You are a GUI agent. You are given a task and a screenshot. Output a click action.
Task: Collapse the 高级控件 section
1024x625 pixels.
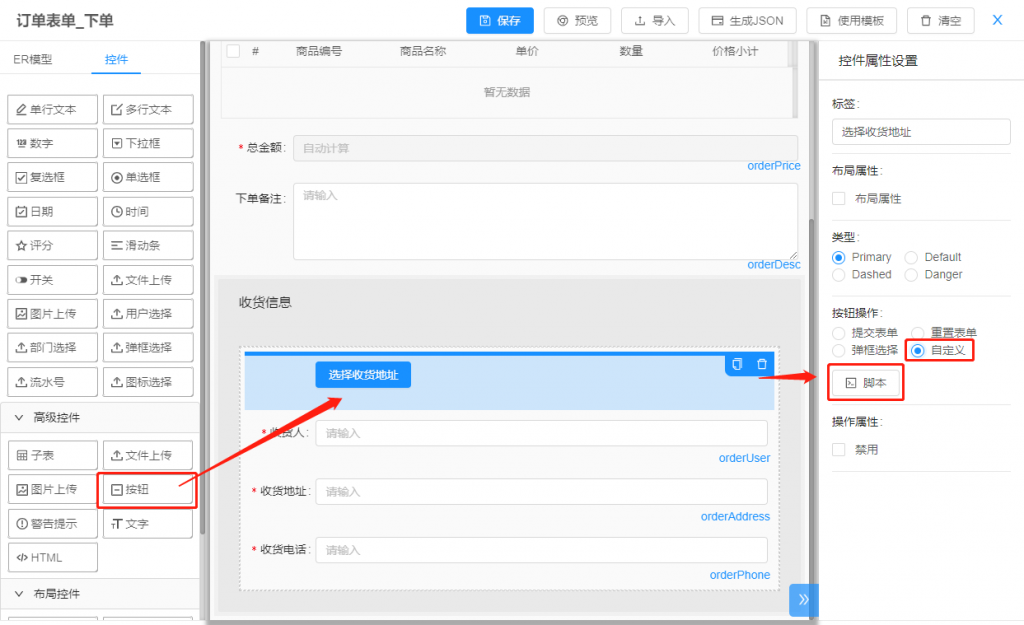[19, 417]
